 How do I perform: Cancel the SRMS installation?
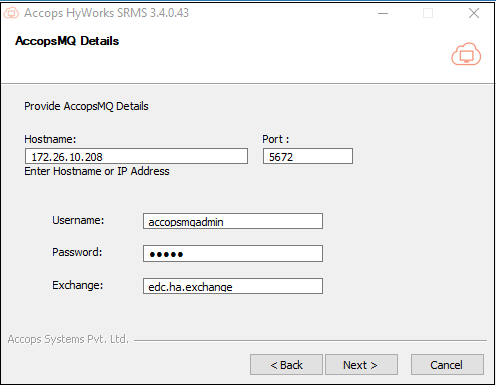coord(447,365)
